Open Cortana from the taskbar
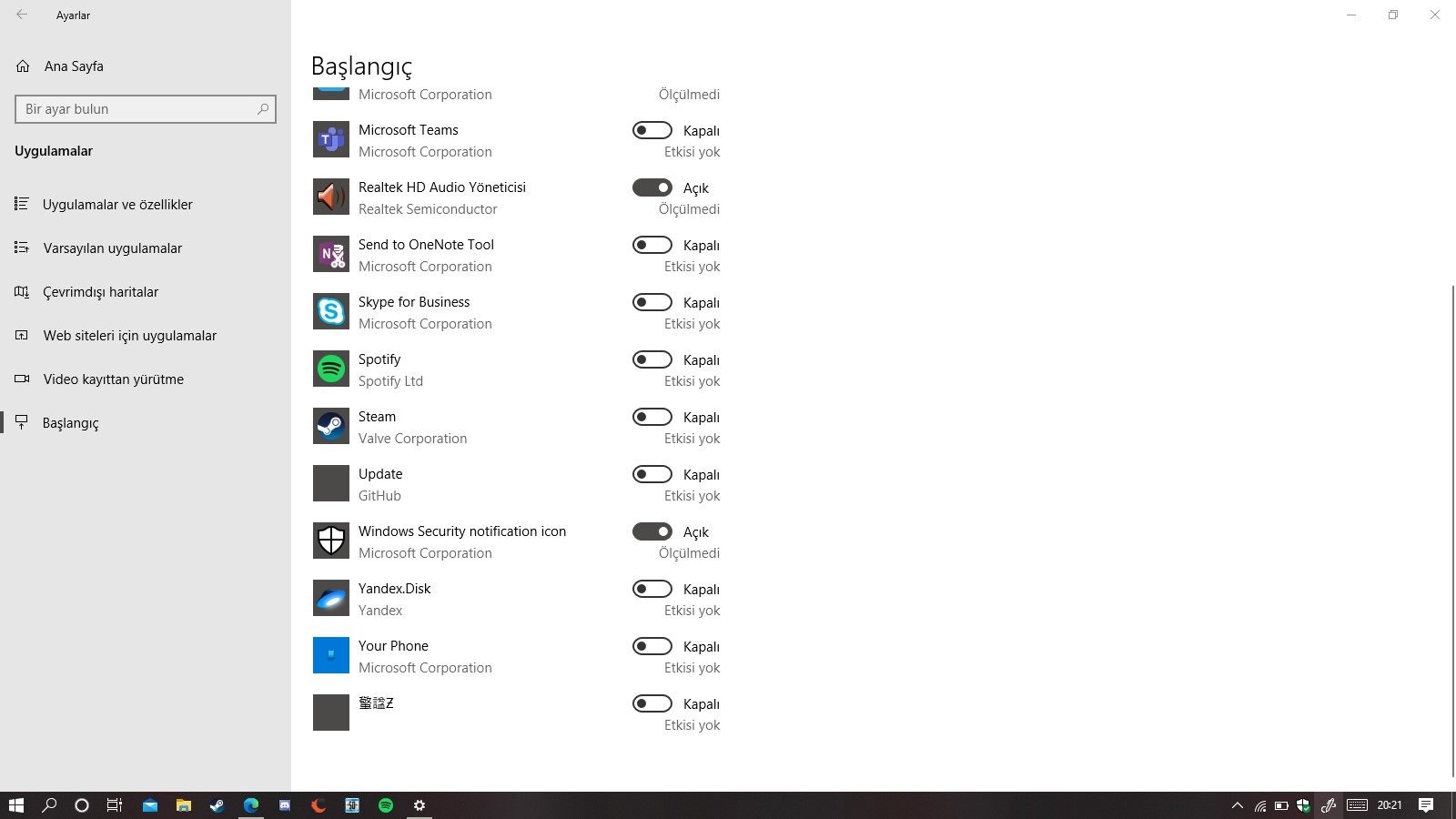Image resolution: width=1456 pixels, height=819 pixels. (x=82, y=805)
